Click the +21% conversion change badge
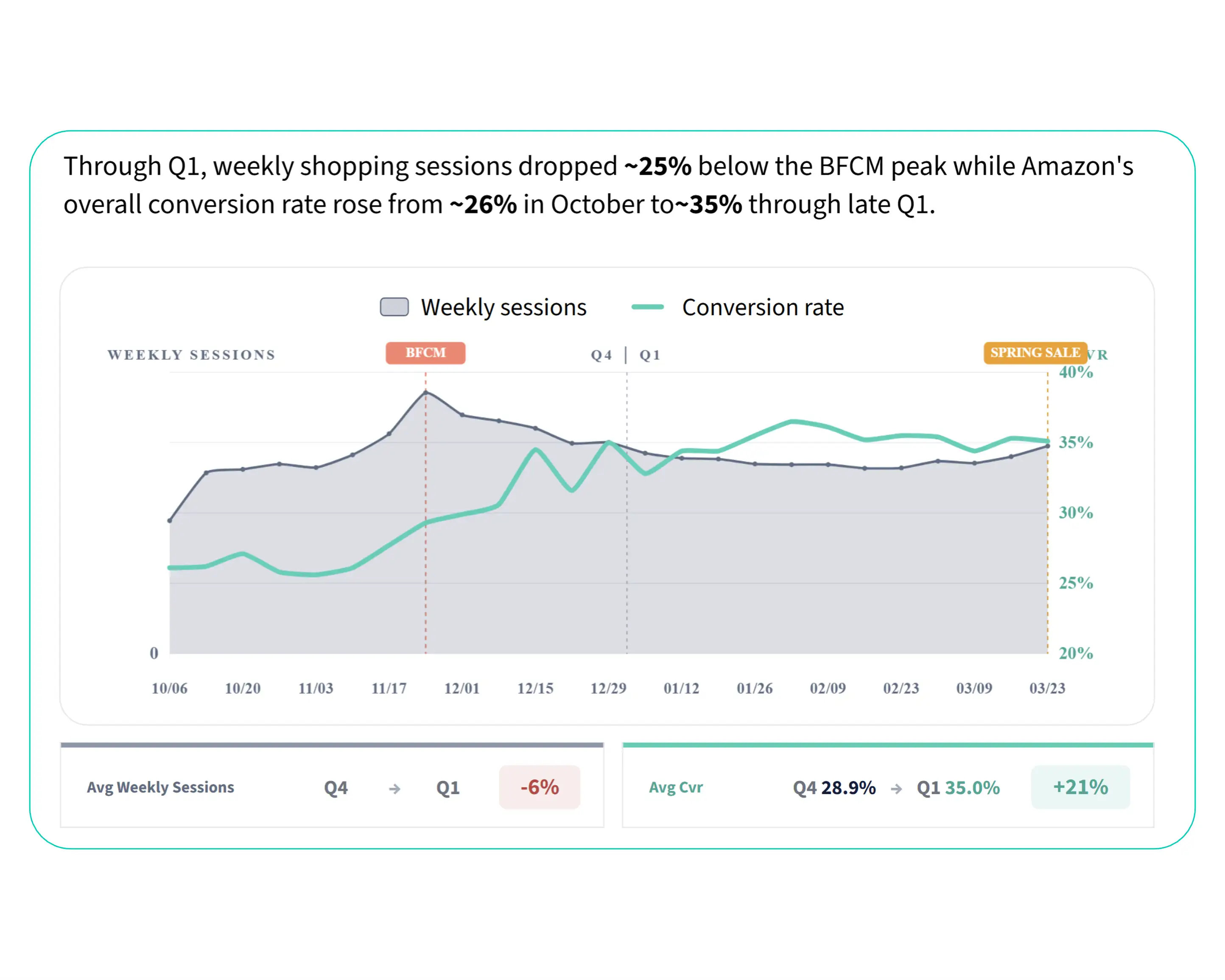The height and width of the screenshot is (980, 1225). click(1081, 787)
